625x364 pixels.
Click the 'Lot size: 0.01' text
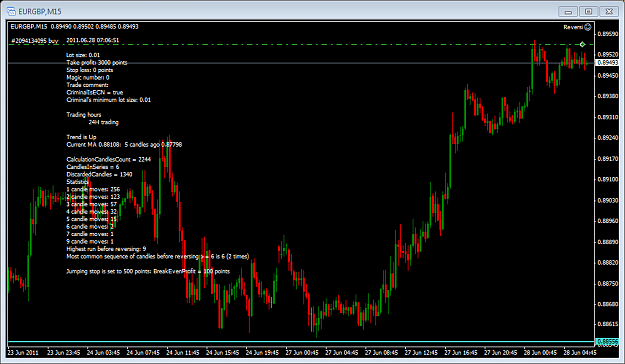pos(83,55)
